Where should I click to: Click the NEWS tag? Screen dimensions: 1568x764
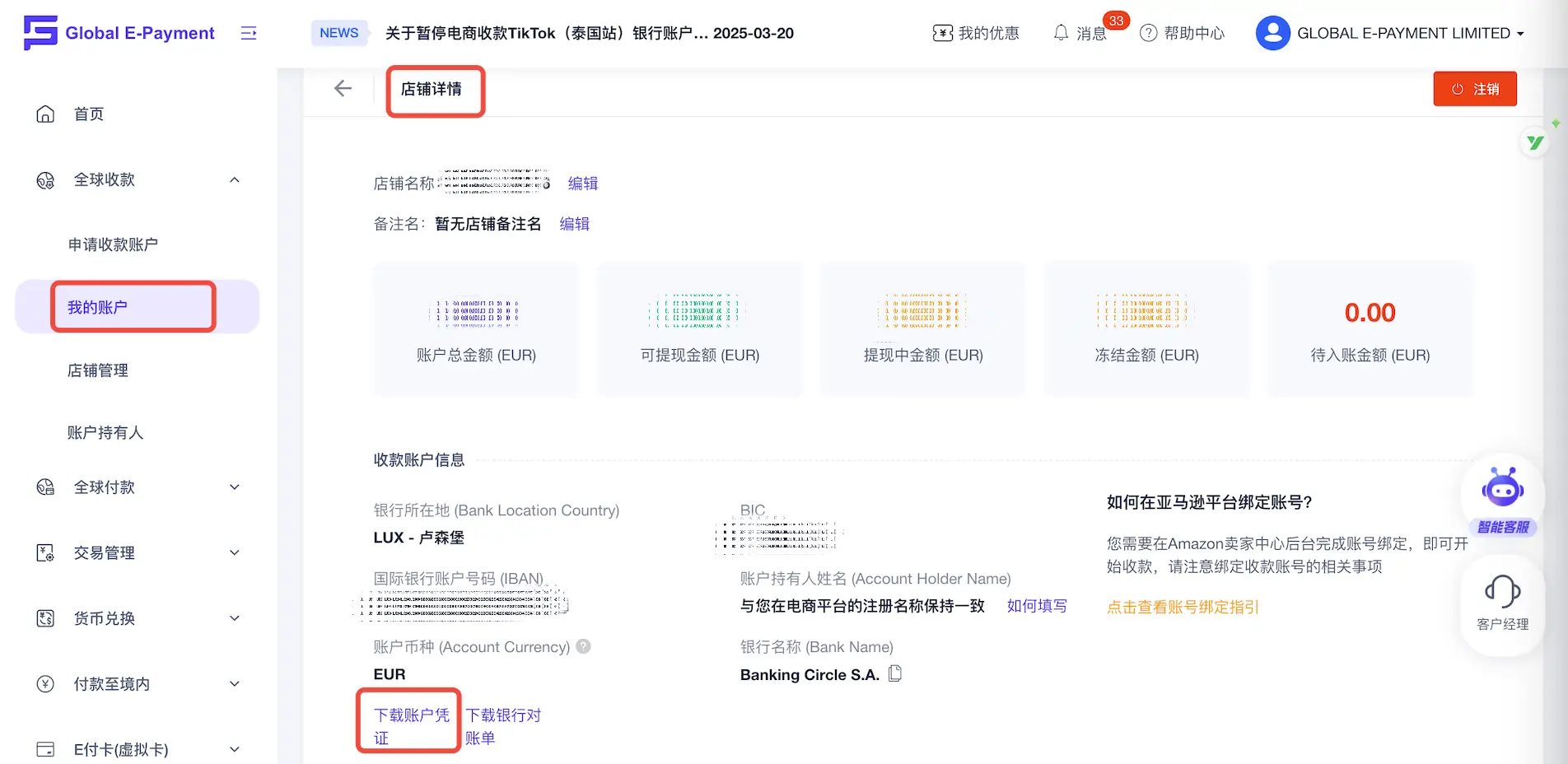pos(339,33)
